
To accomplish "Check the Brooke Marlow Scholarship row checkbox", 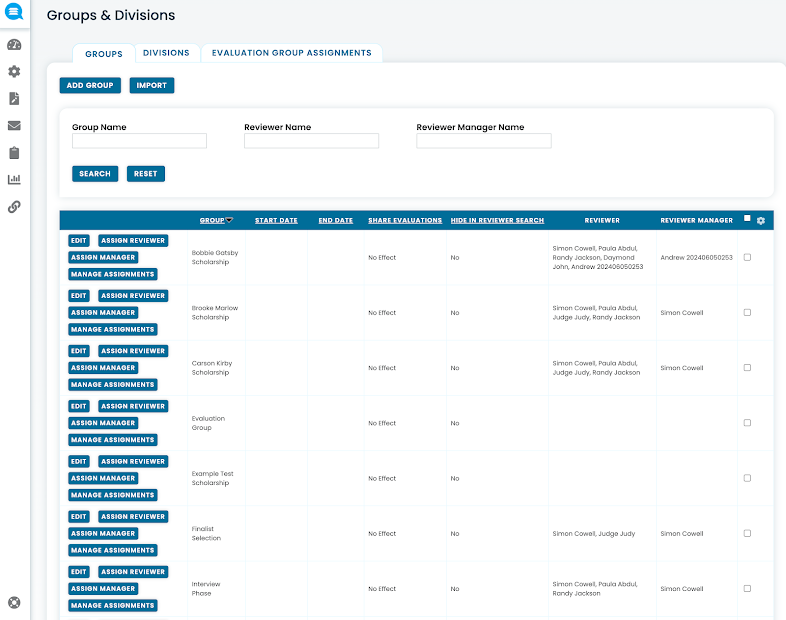I will tap(747, 312).
